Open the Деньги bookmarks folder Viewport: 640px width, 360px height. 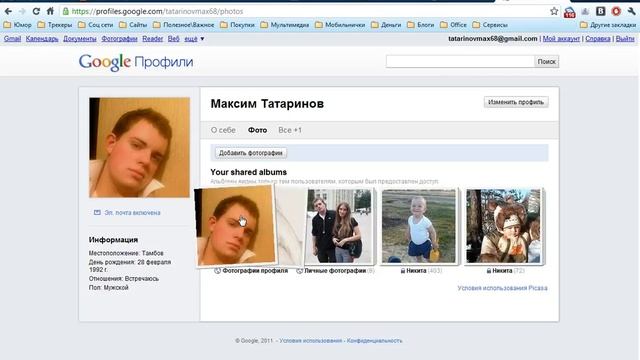click(386, 25)
